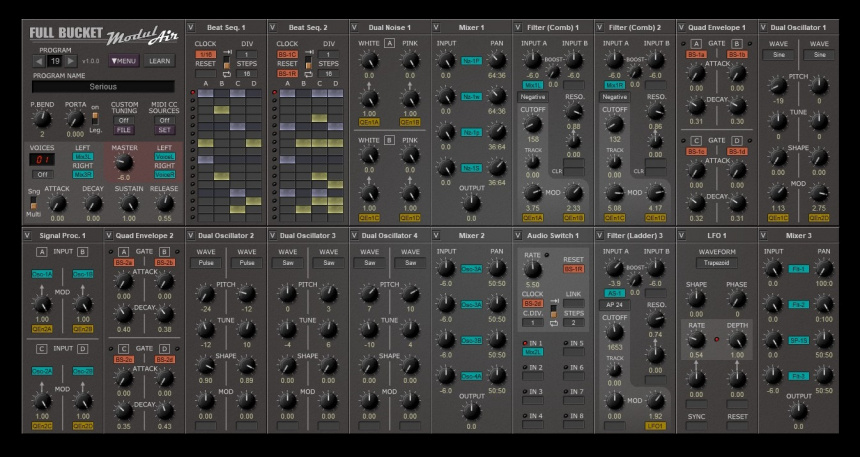This screenshot has width=860, height=457.
Task: Adjust the P.BEND knob
Action: [42, 118]
